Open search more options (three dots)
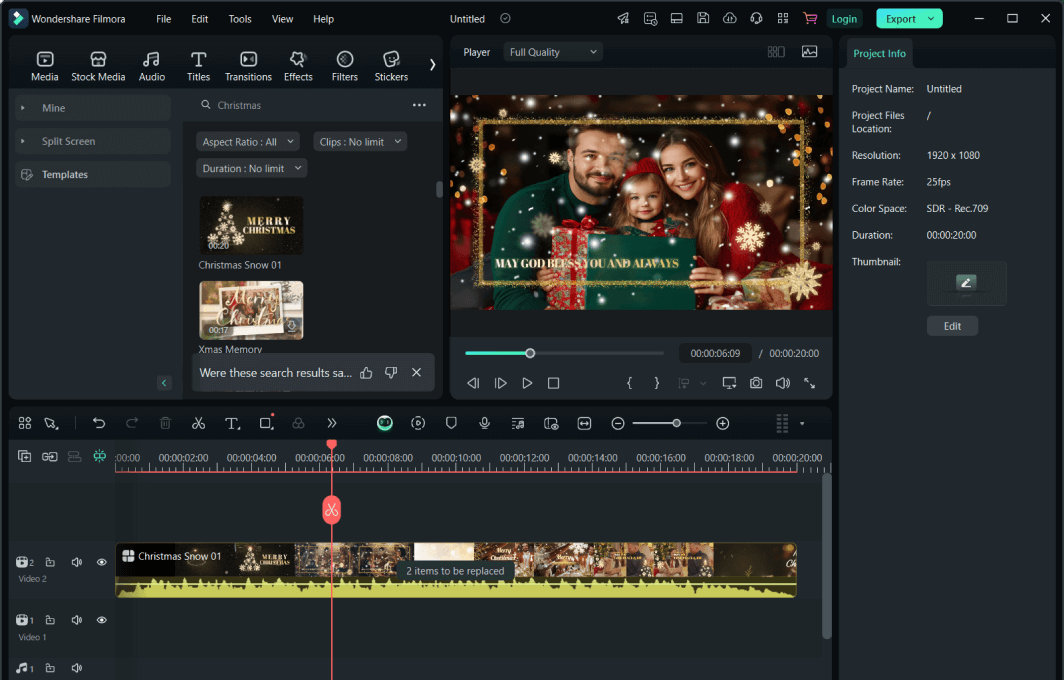This screenshot has width=1064, height=680. [419, 105]
